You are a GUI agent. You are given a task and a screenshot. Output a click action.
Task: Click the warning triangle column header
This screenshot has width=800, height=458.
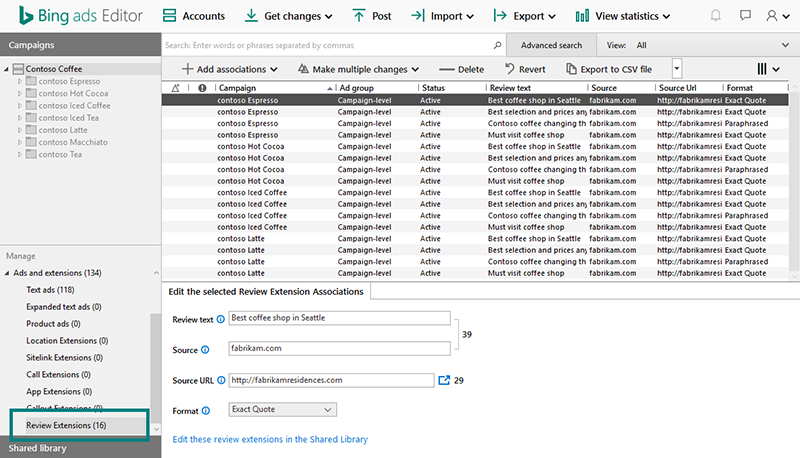(x=176, y=88)
